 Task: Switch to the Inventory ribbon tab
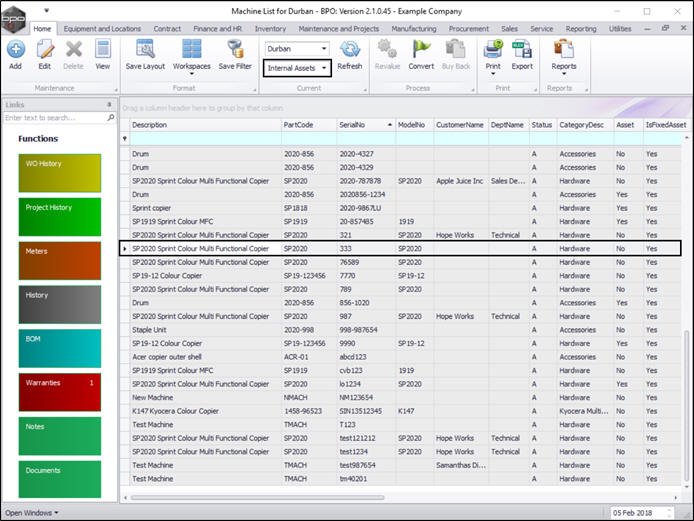[270, 29]
